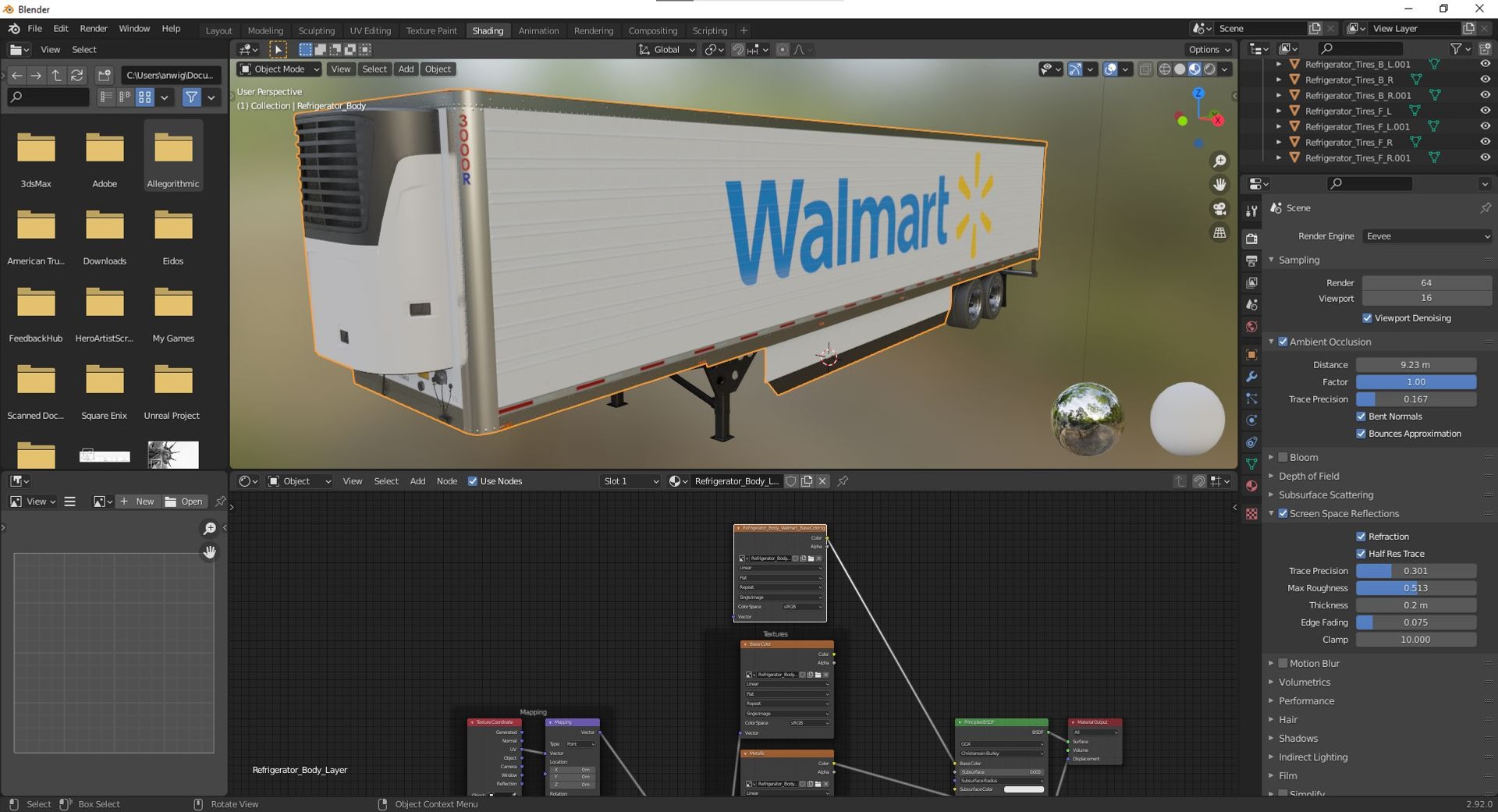The image size is (1498, 812).
Task: Toggle Bounces Approximation checkbox
Action: [1361, 434]
